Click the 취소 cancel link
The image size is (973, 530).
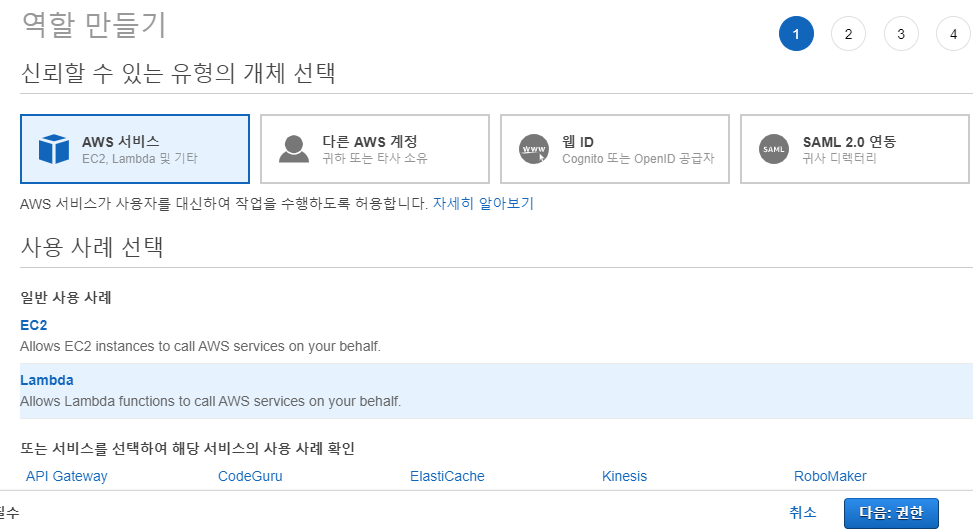coord(802,512)
